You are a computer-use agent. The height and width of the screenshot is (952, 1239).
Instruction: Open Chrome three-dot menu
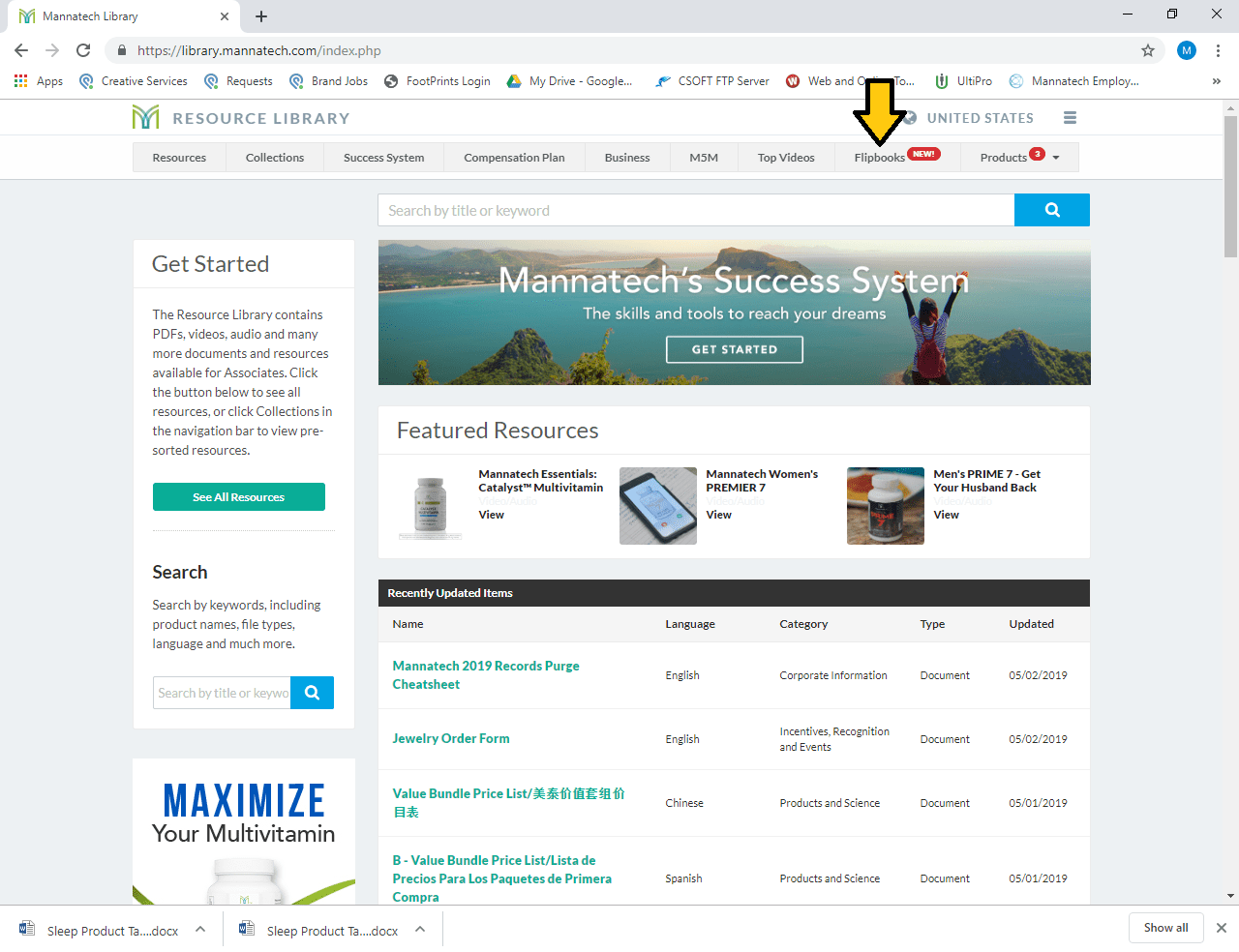tap(1218, 50)
